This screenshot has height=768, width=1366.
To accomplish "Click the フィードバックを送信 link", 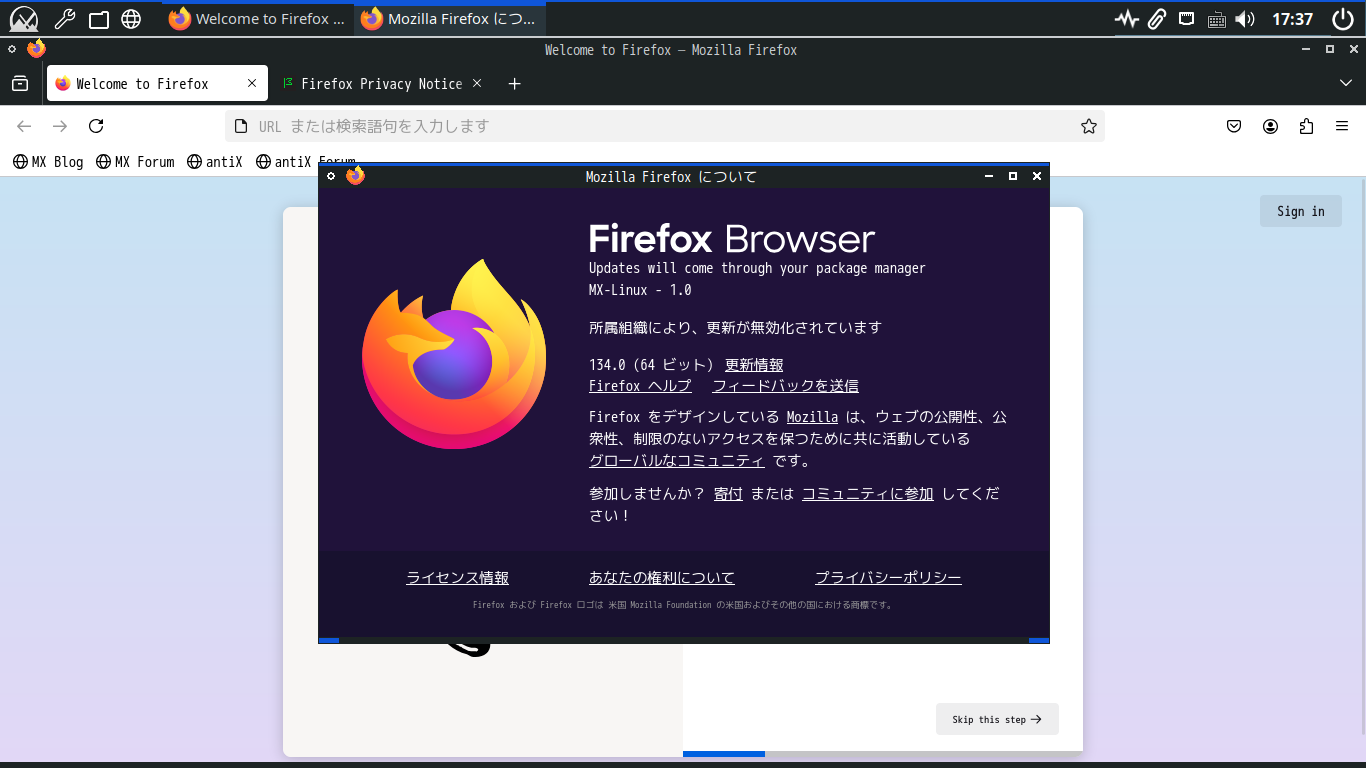I will [x=785, y=386].
